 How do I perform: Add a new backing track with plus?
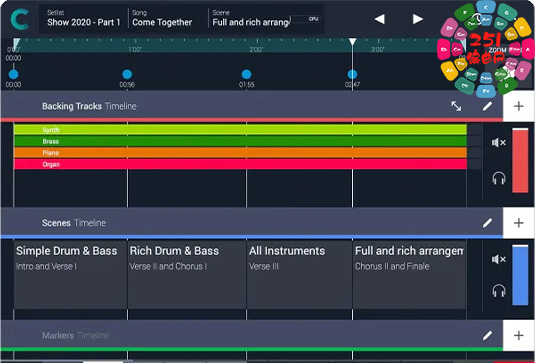(x=519, y=106)
